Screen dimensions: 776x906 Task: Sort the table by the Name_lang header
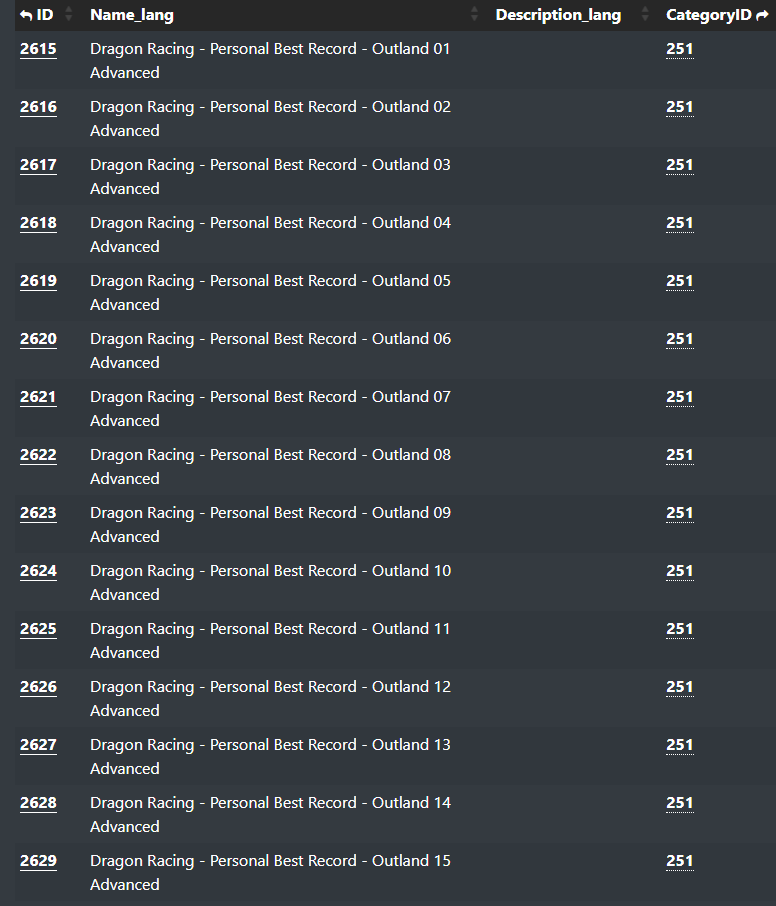(131, 15)
